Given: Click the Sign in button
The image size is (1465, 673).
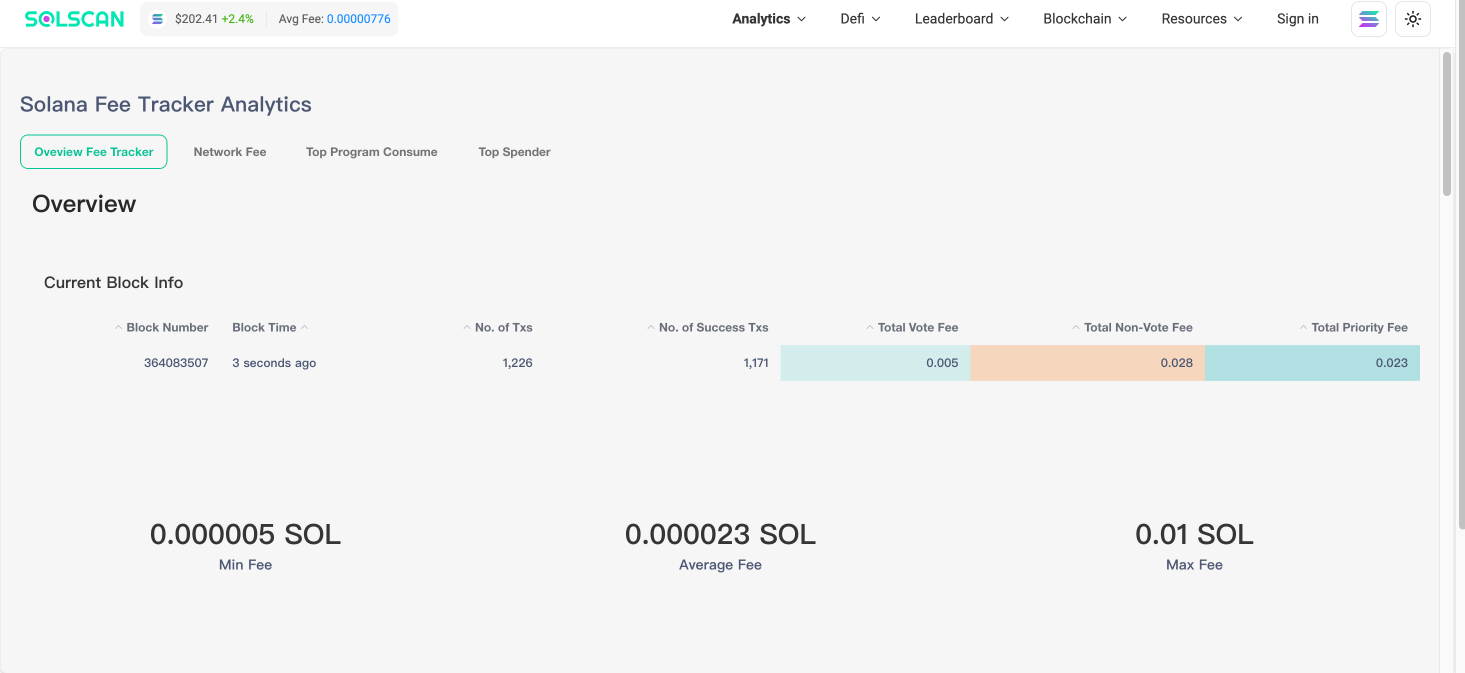Looking at the screenshot, I should (x=1297, y=18).
